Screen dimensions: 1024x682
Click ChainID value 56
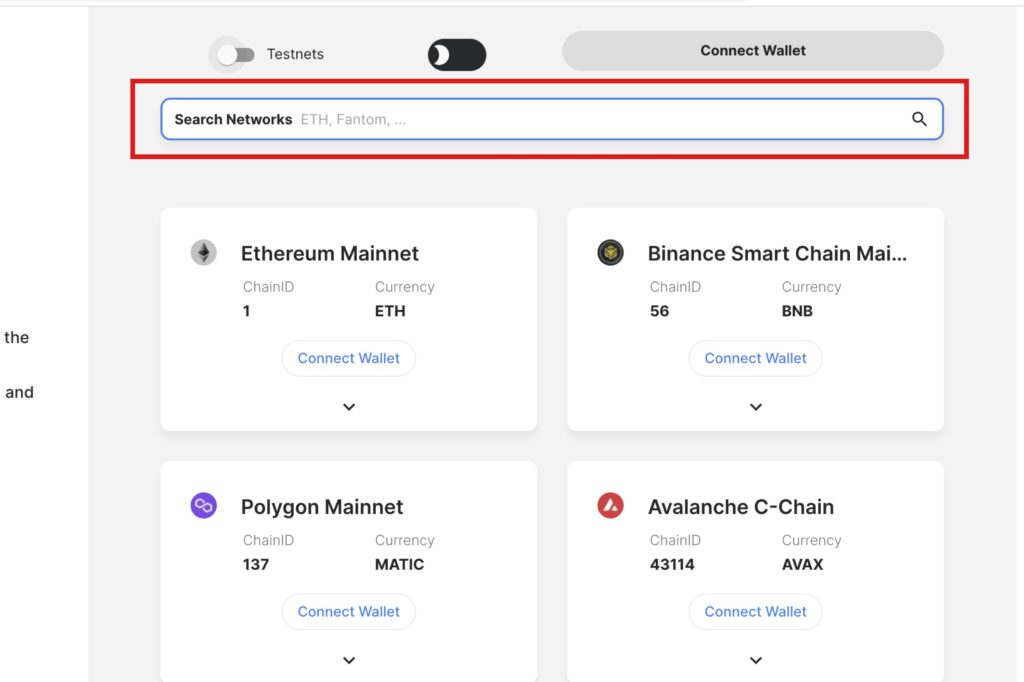659,311
